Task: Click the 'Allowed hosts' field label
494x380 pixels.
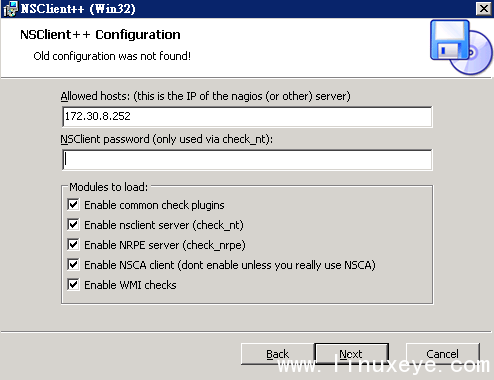Action: pyautogui.click(x=205, y=96)
